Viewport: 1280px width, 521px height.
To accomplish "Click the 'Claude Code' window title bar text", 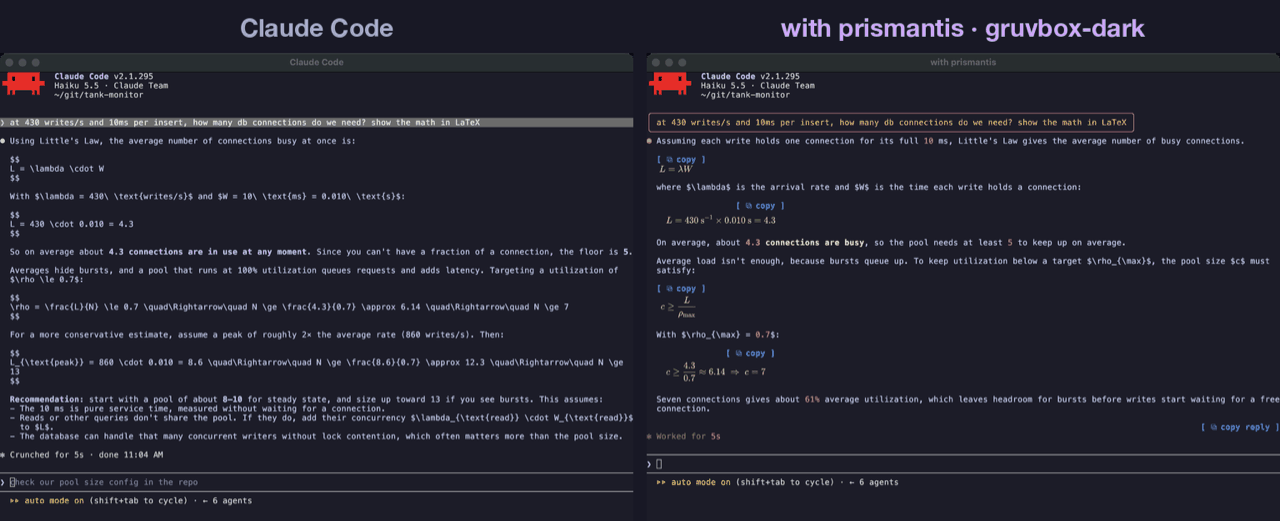I will (316, 62).
